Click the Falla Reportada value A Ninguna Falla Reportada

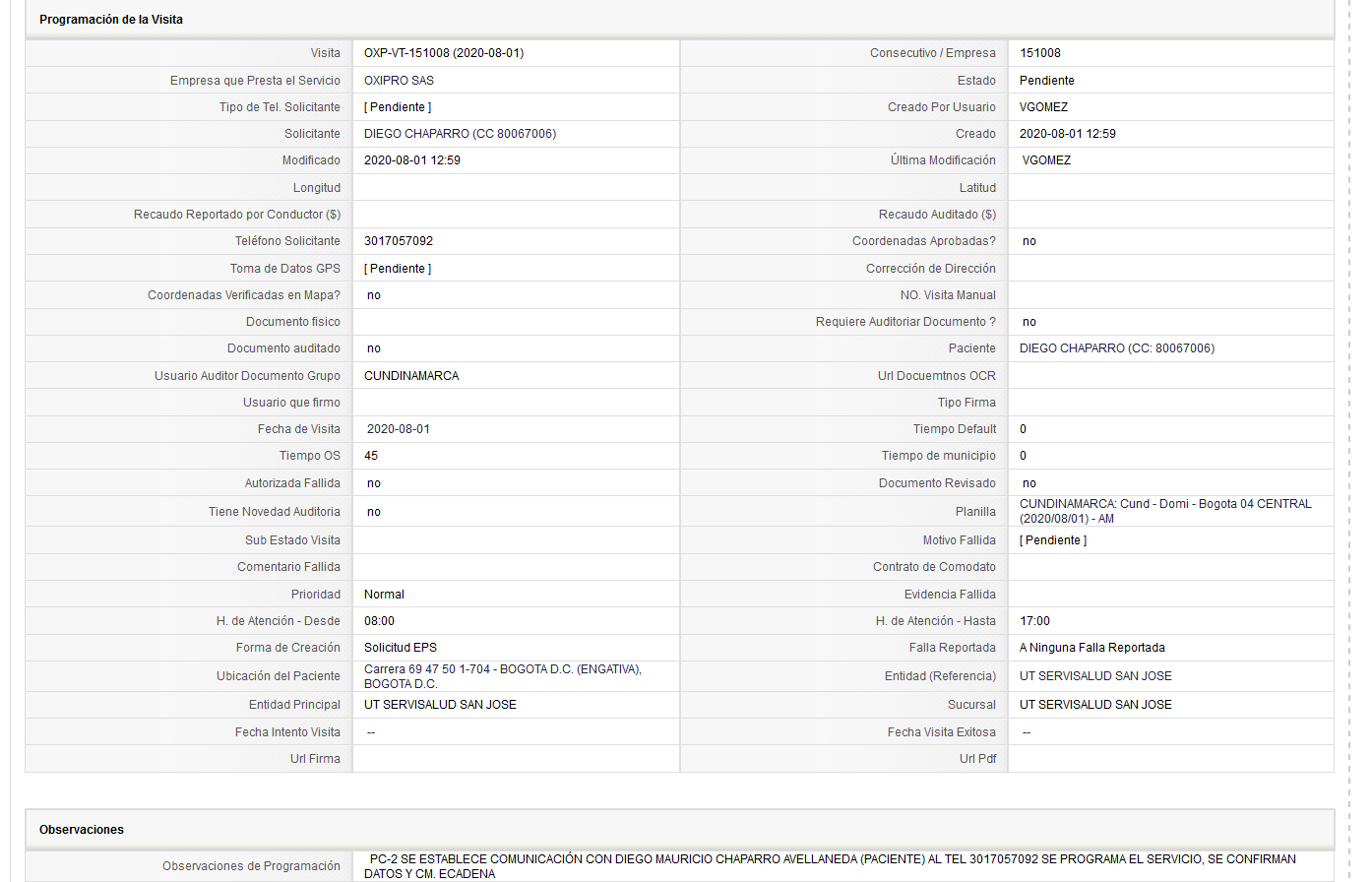1092,648
